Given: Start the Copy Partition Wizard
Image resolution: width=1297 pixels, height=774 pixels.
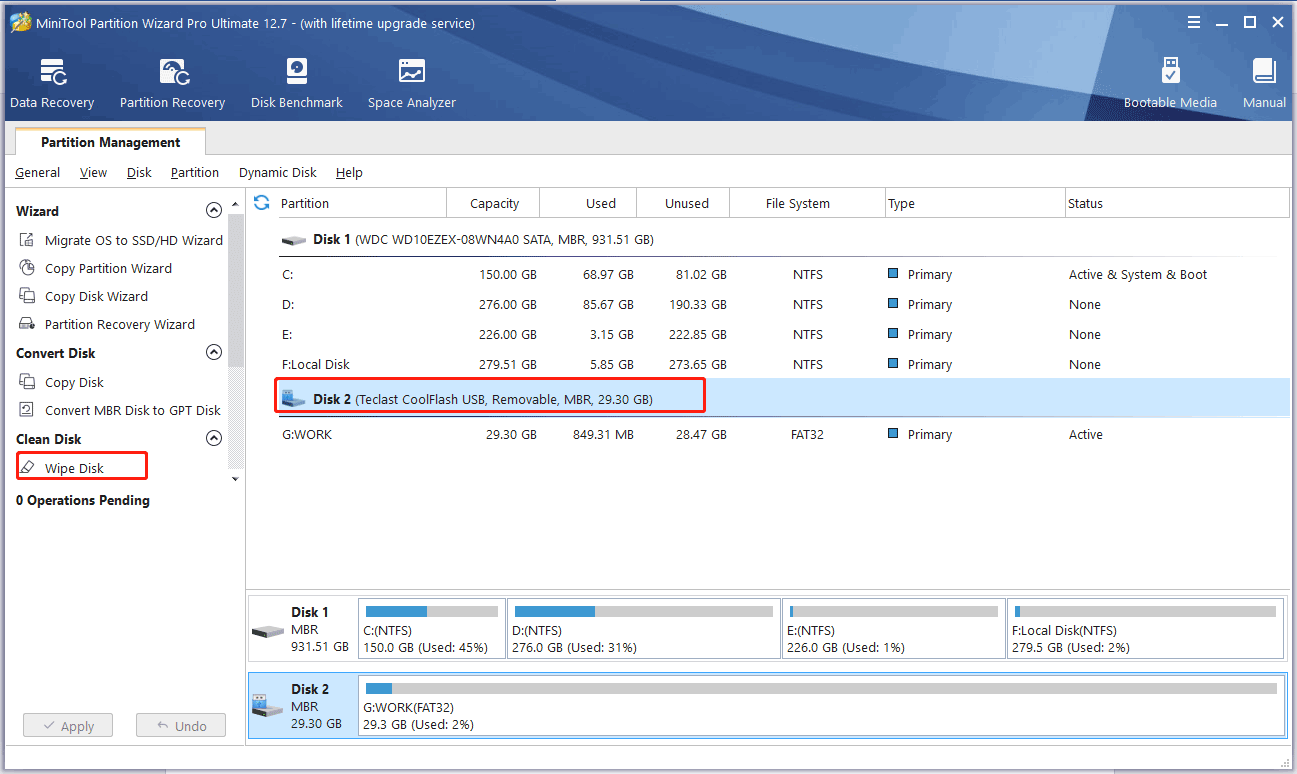Looking at the screenshot, I should click(108, 268).
